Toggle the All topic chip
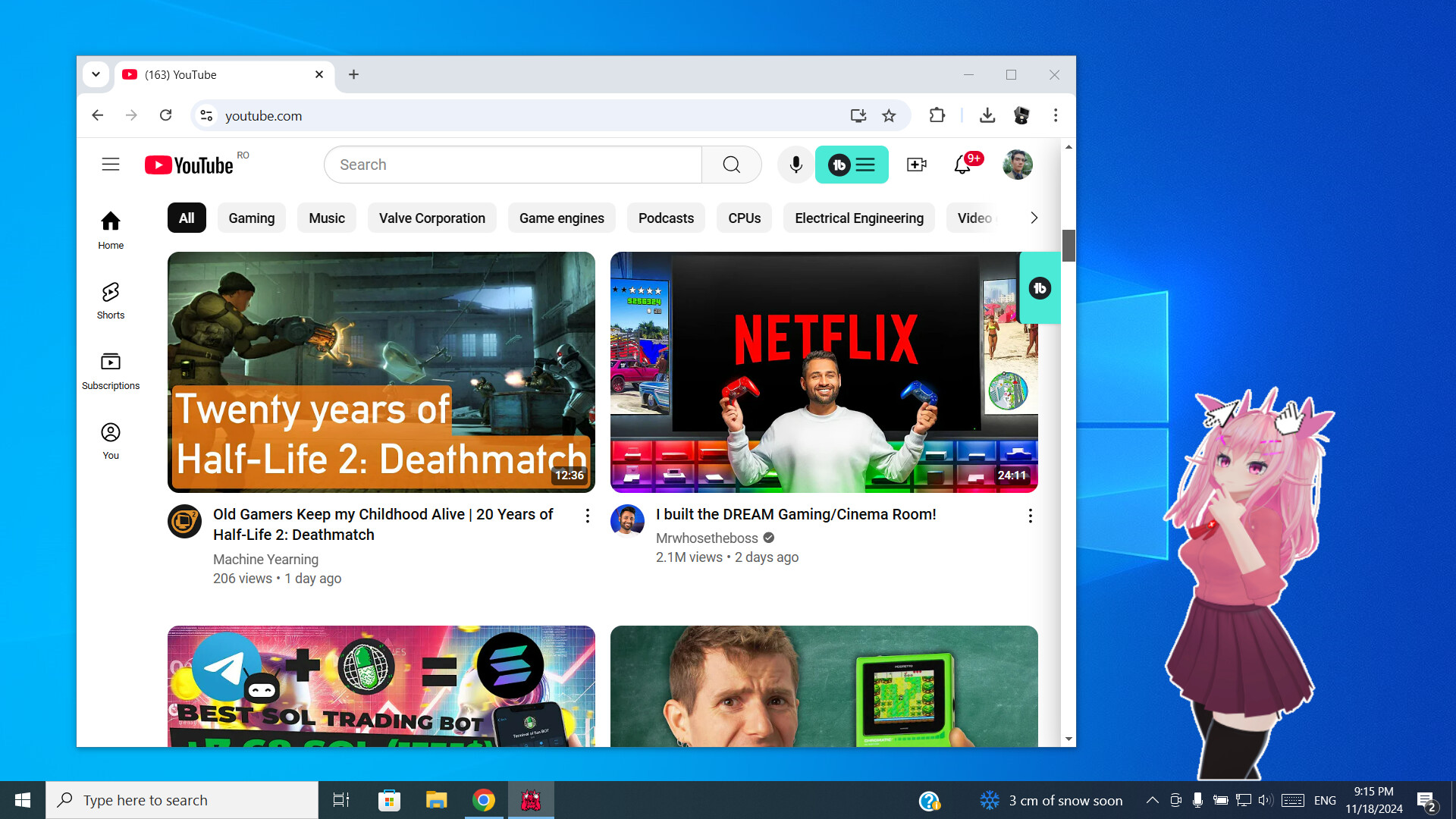Screen dimensions: 1456x819 [x=186, y=218]
